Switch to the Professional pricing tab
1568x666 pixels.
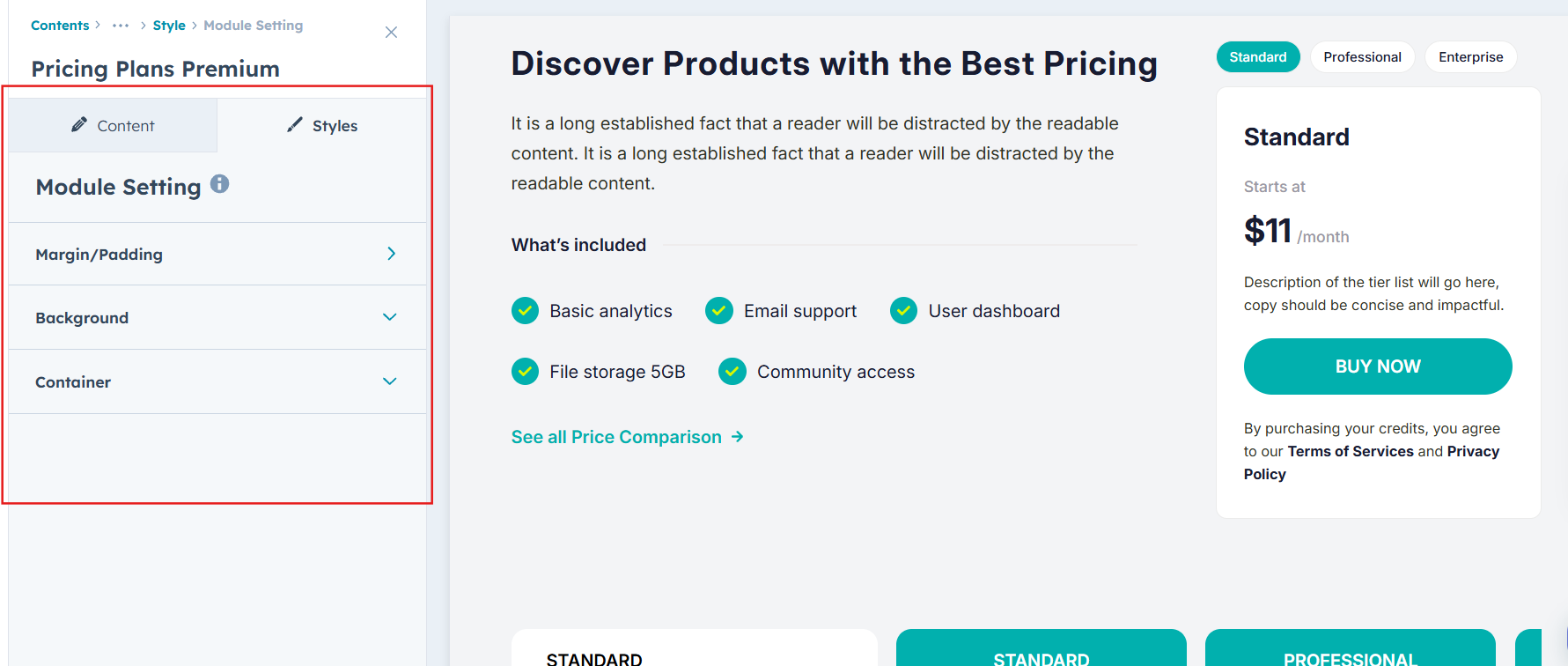(x=1362, y=57)
